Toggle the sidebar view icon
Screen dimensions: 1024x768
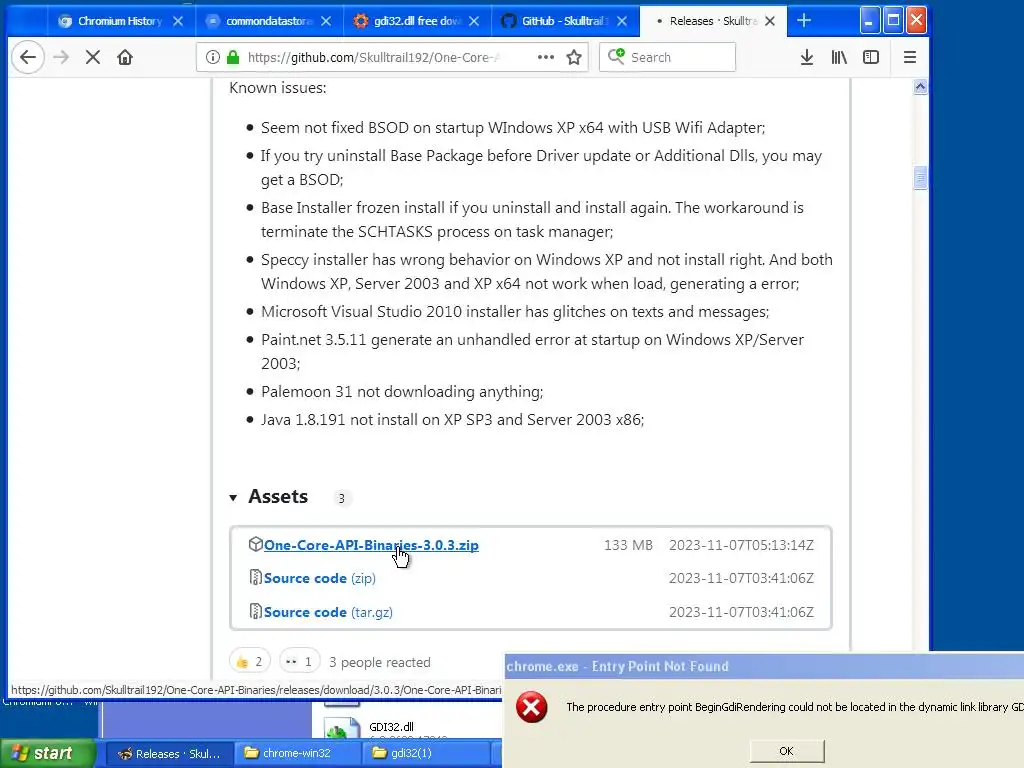point(871,57)
